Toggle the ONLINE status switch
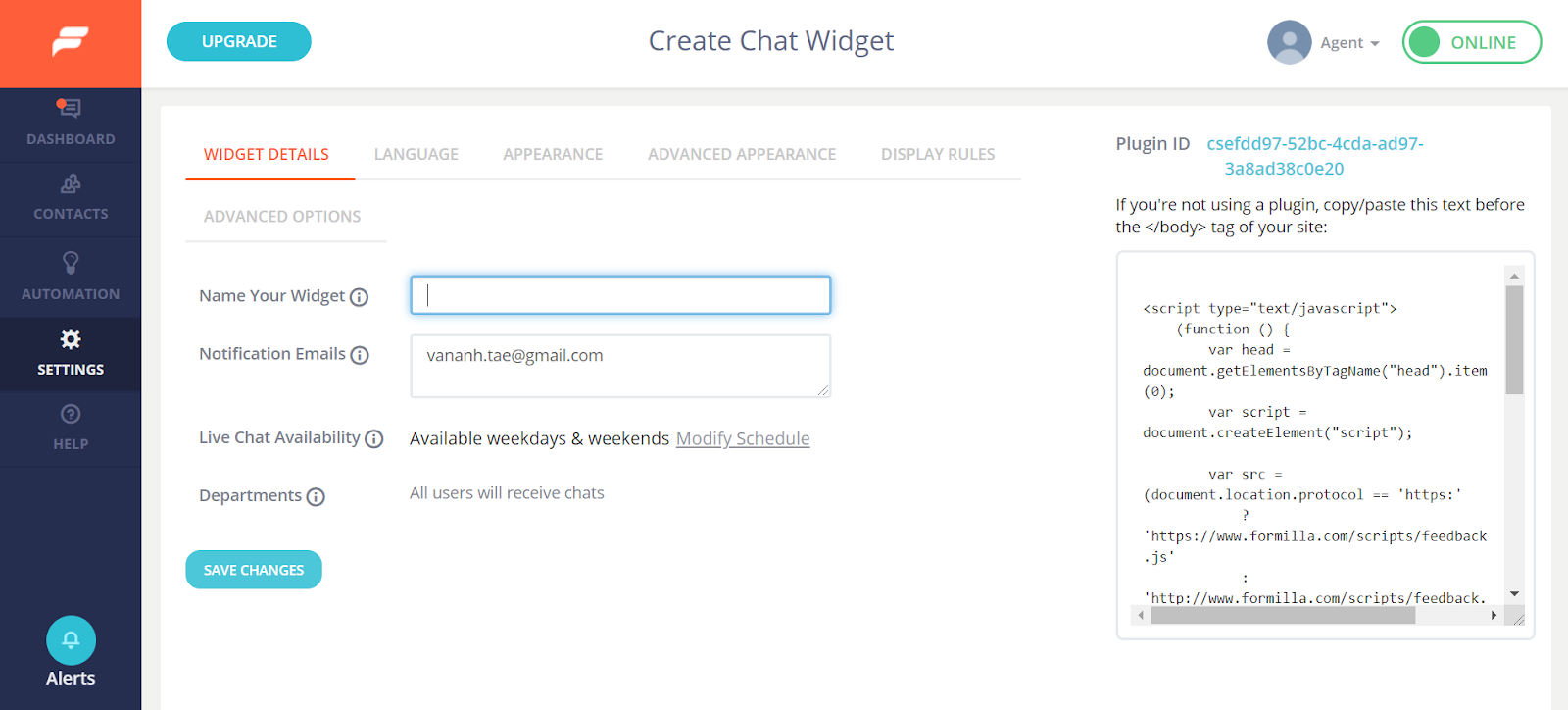 click(1472, 42)
